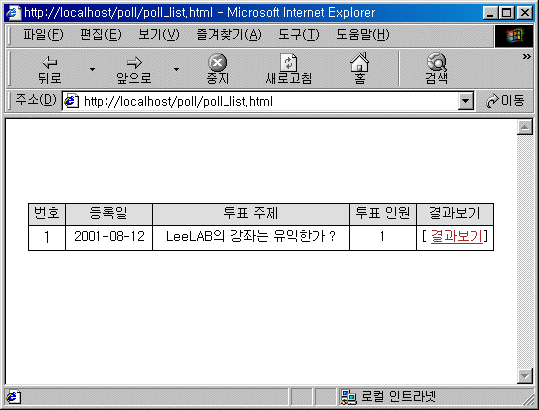Click the vertical scrollbar down arrow
Viewport: 539px width, 410px height.
pyautogui.click(x=525, y=376)
